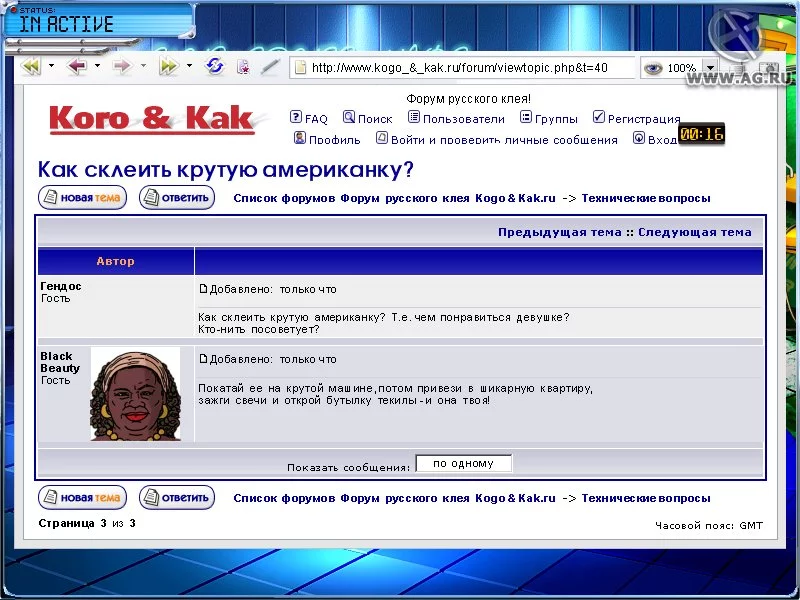Click the Koro & Kak site logo
The image size is (800, 600).
point(152,120)
